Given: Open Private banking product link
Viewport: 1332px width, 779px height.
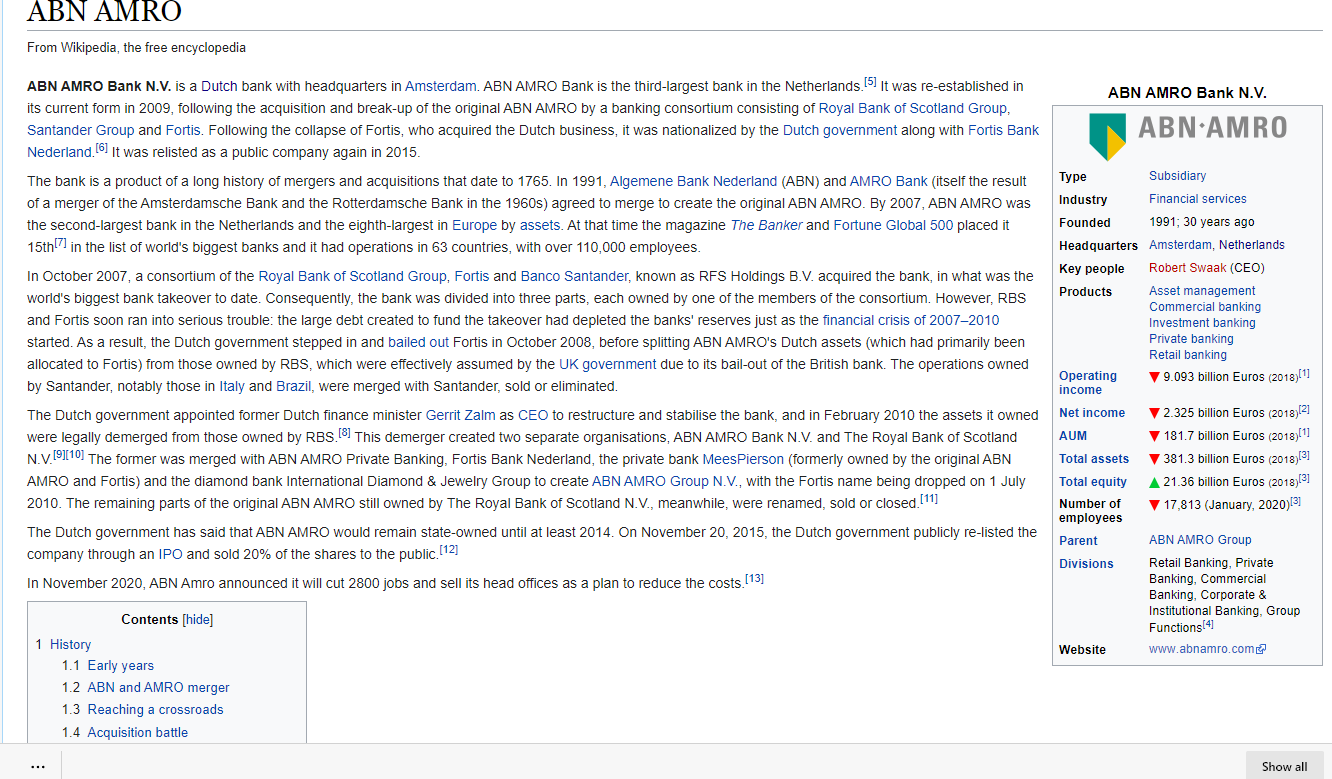Looking at the screenshot, I should click(x=1191, y=339).
